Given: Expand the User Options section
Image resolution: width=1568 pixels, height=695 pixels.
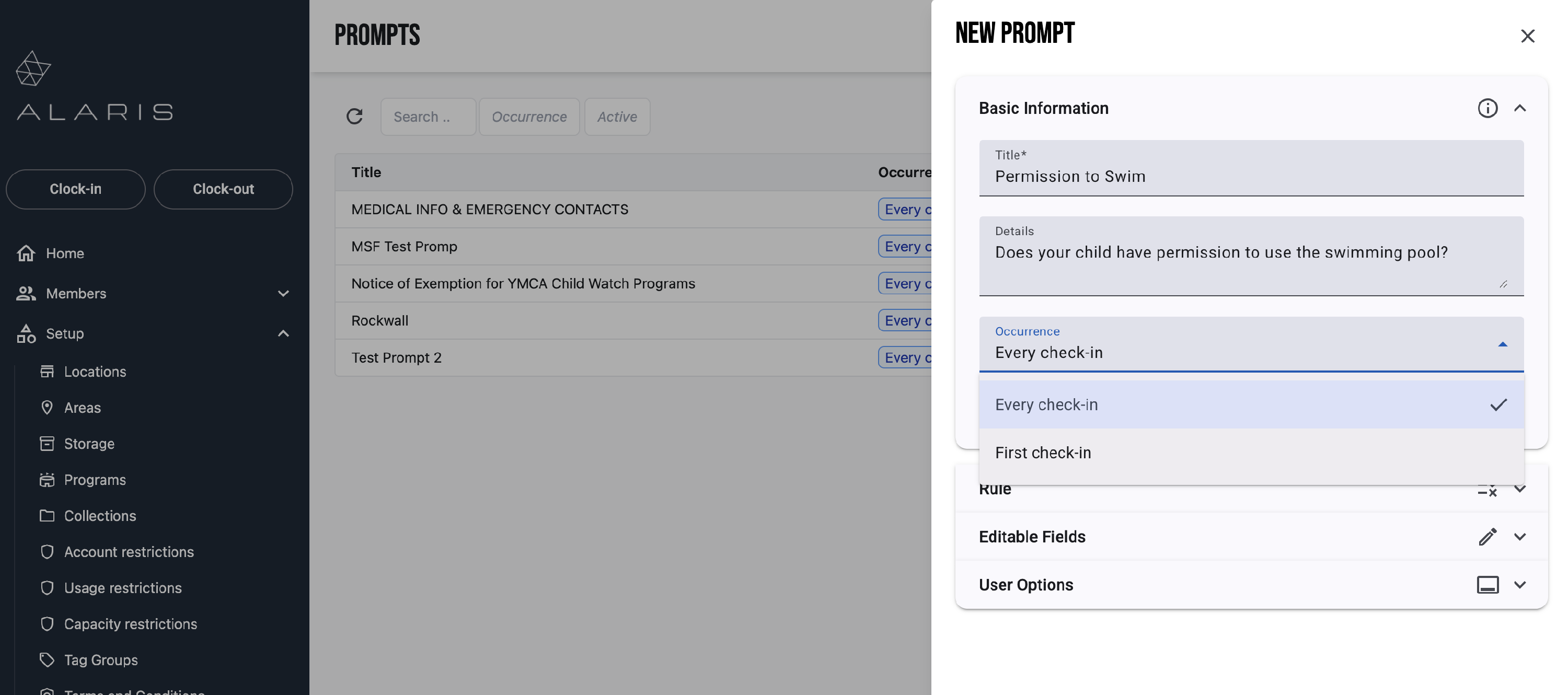Looking at the screenshot, I should tap(1520, 585).
